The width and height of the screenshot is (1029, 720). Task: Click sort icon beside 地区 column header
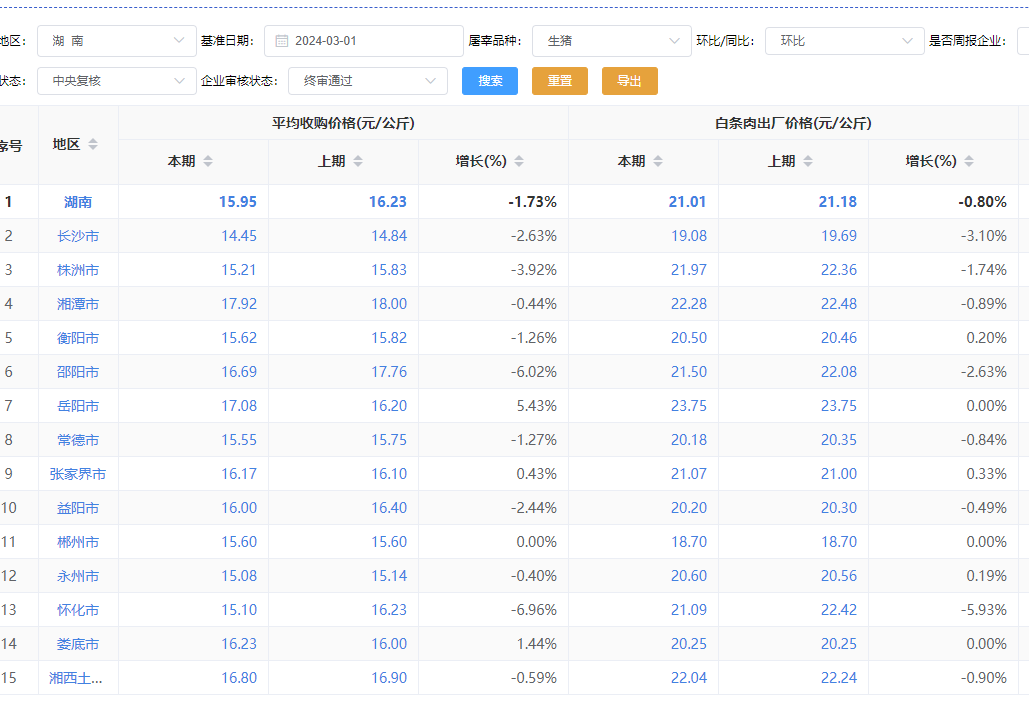(93, 144)
